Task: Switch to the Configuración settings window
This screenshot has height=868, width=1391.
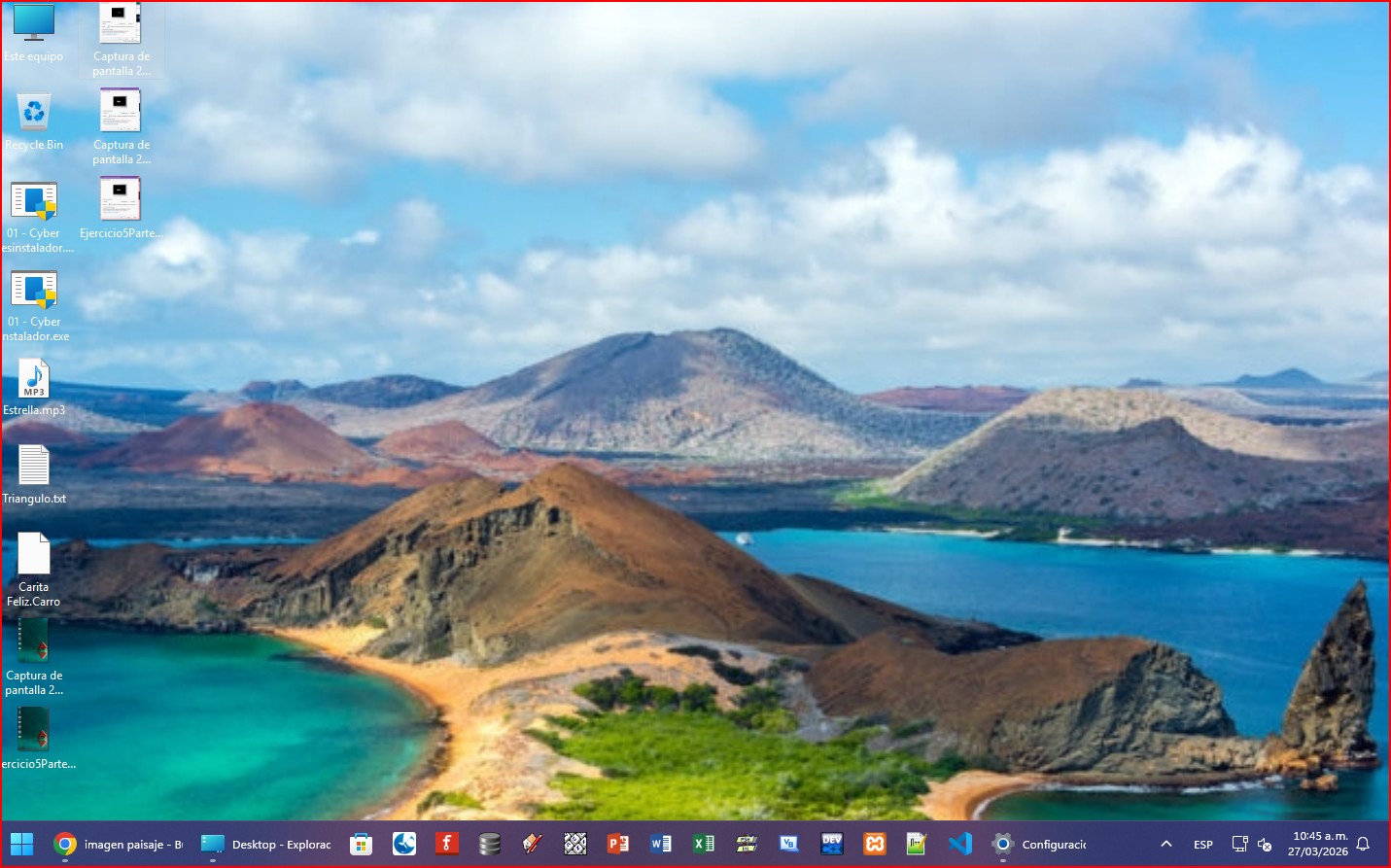Action: 1040,844
